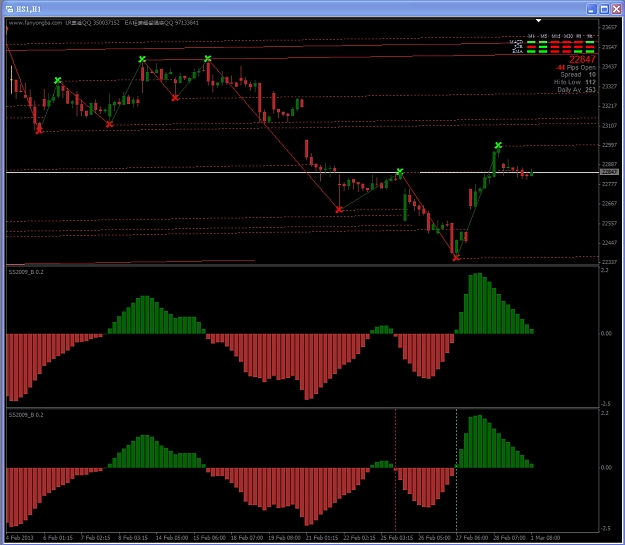The width and height of the screenshot is (625, 545).
Task: Maximize the HS1,H1 chart window
Action: tap(604, 9)
